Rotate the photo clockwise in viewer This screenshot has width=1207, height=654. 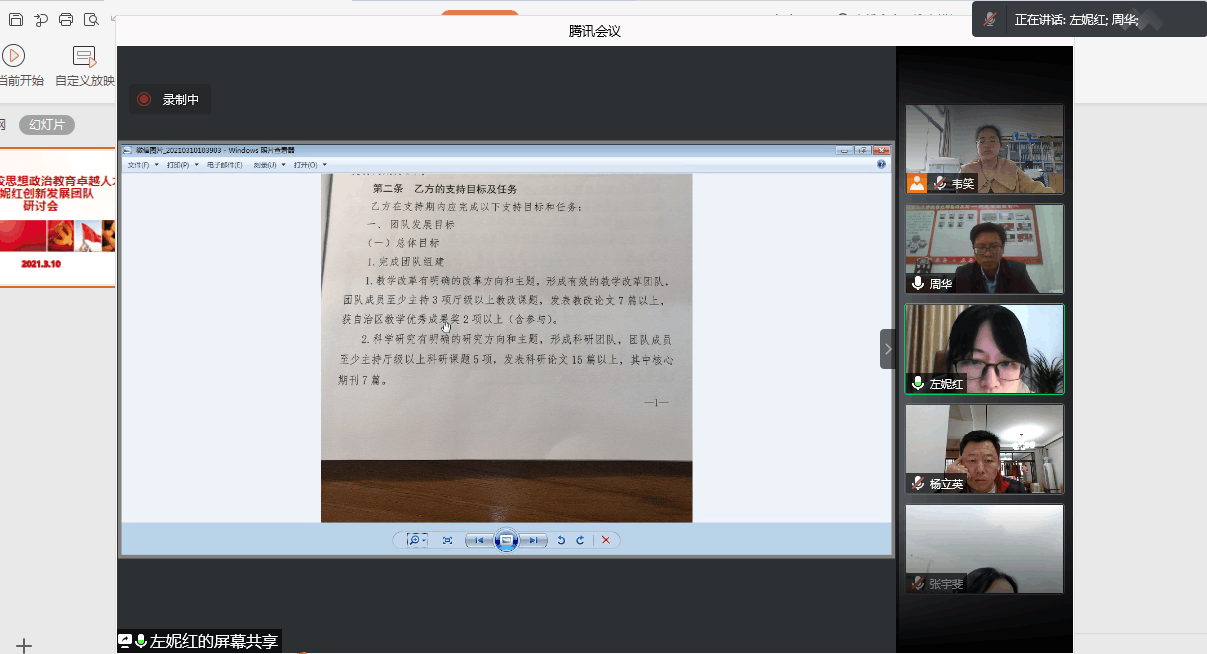pyautogui.click(x=579, y=540)
